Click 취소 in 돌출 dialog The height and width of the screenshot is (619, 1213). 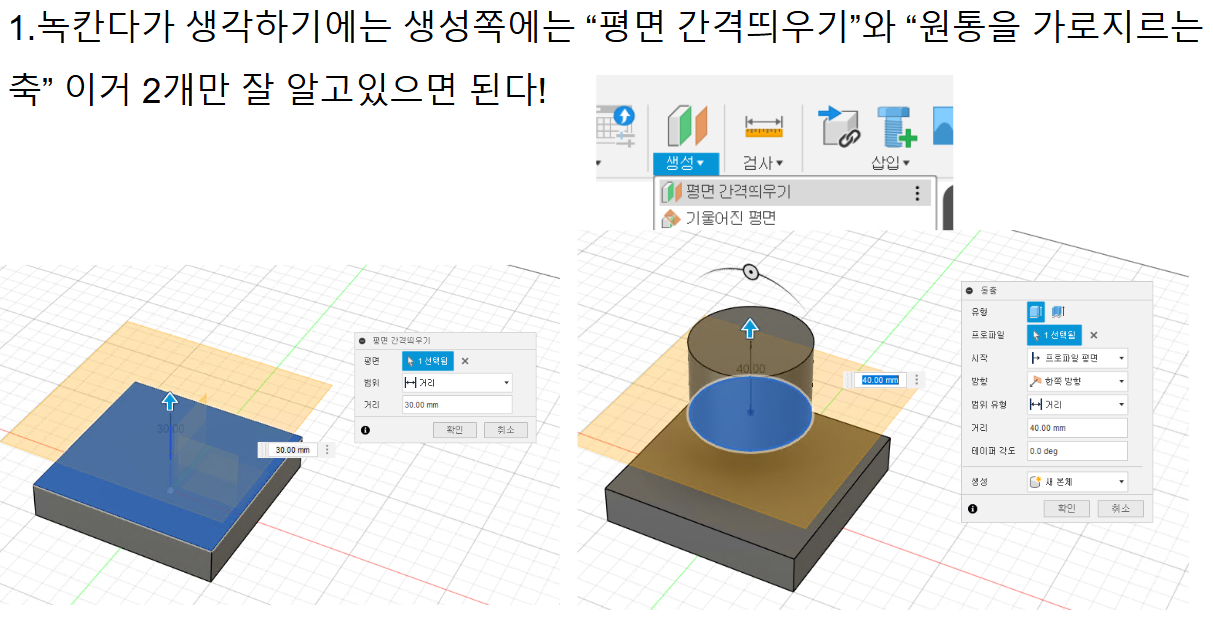[x=1119, y=508]
